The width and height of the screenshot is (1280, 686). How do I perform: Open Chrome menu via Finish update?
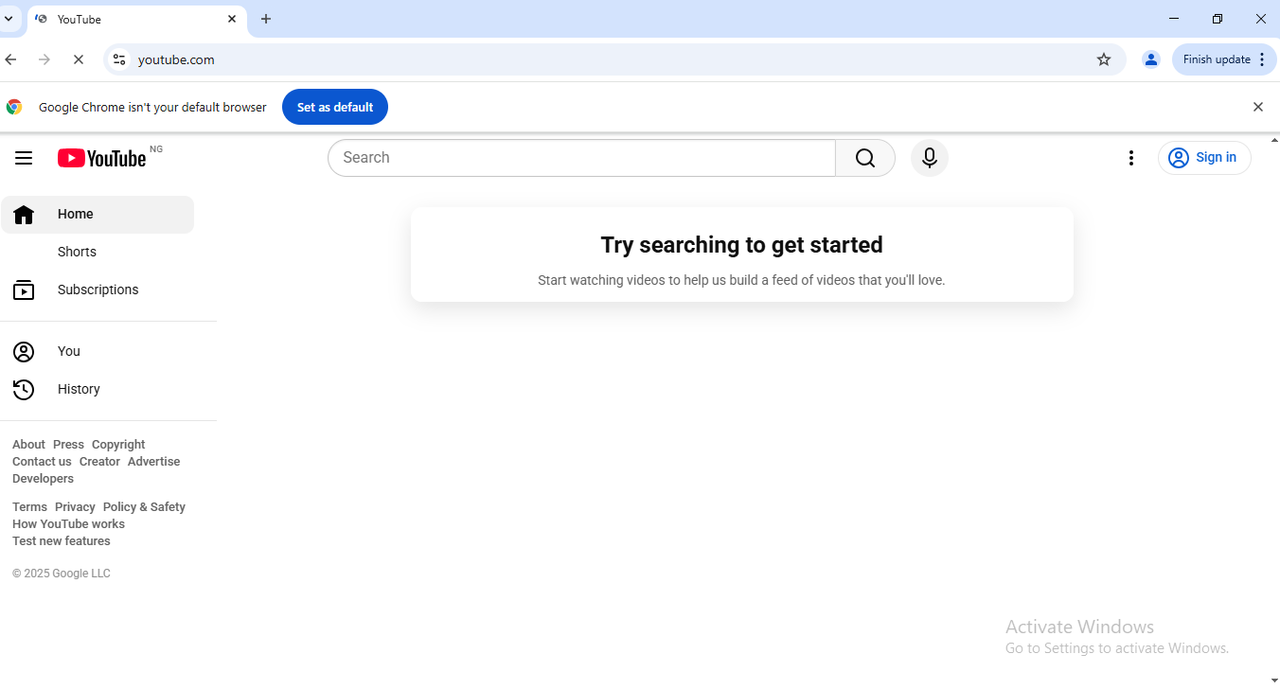coord(1224,60)
